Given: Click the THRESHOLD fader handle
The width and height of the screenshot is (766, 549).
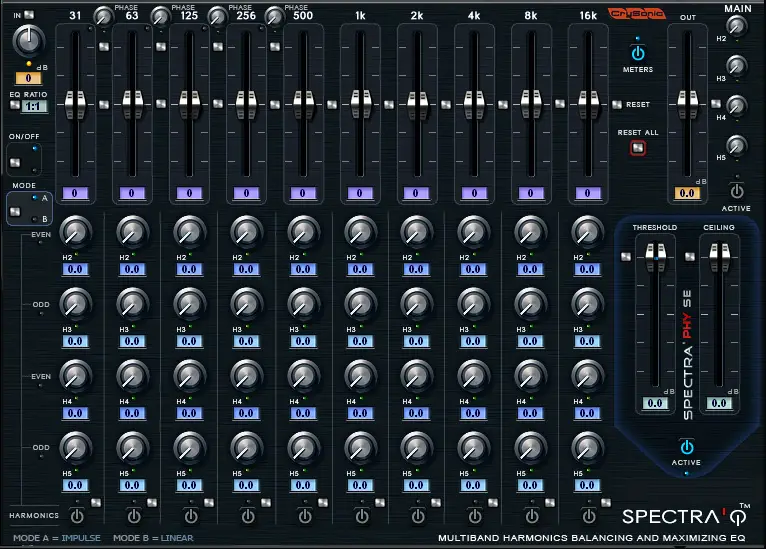Looking at the screenshot, I should [x=656, y=257].
